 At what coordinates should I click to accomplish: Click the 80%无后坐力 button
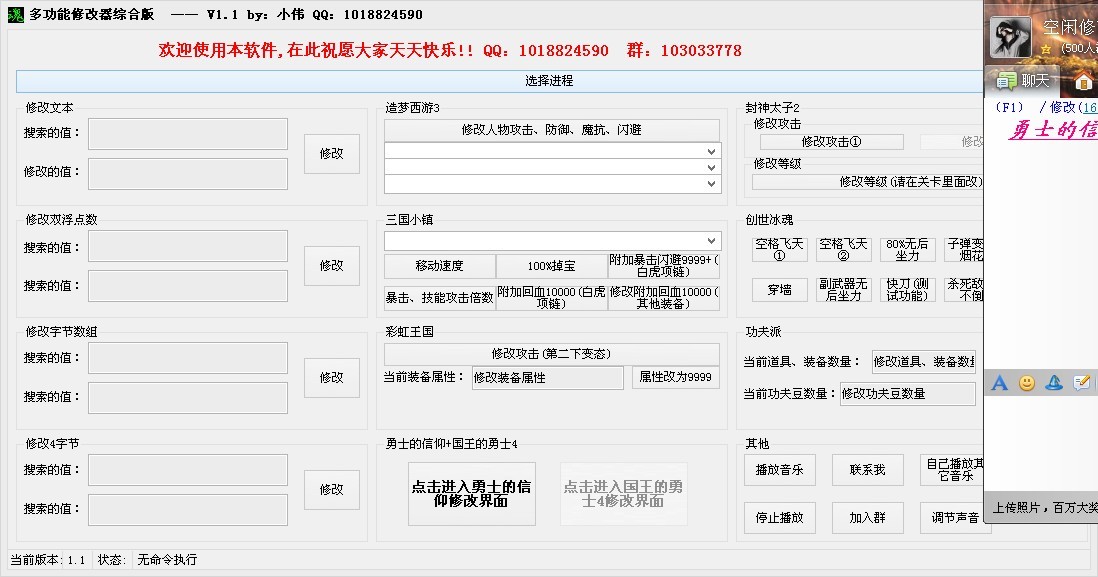tap(908, 249)
